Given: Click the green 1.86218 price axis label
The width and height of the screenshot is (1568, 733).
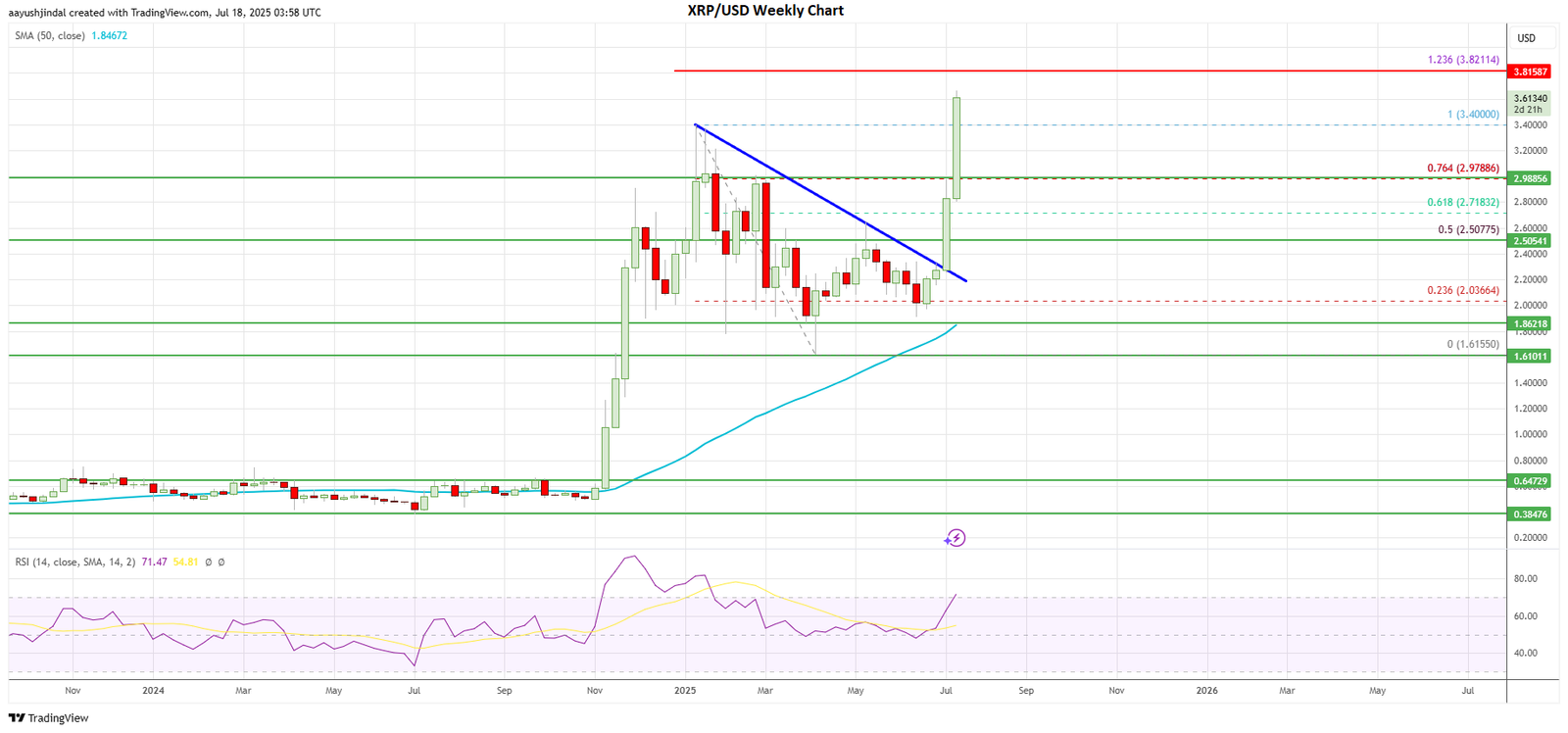Looking at the screenshot, I should [1530, 323].
